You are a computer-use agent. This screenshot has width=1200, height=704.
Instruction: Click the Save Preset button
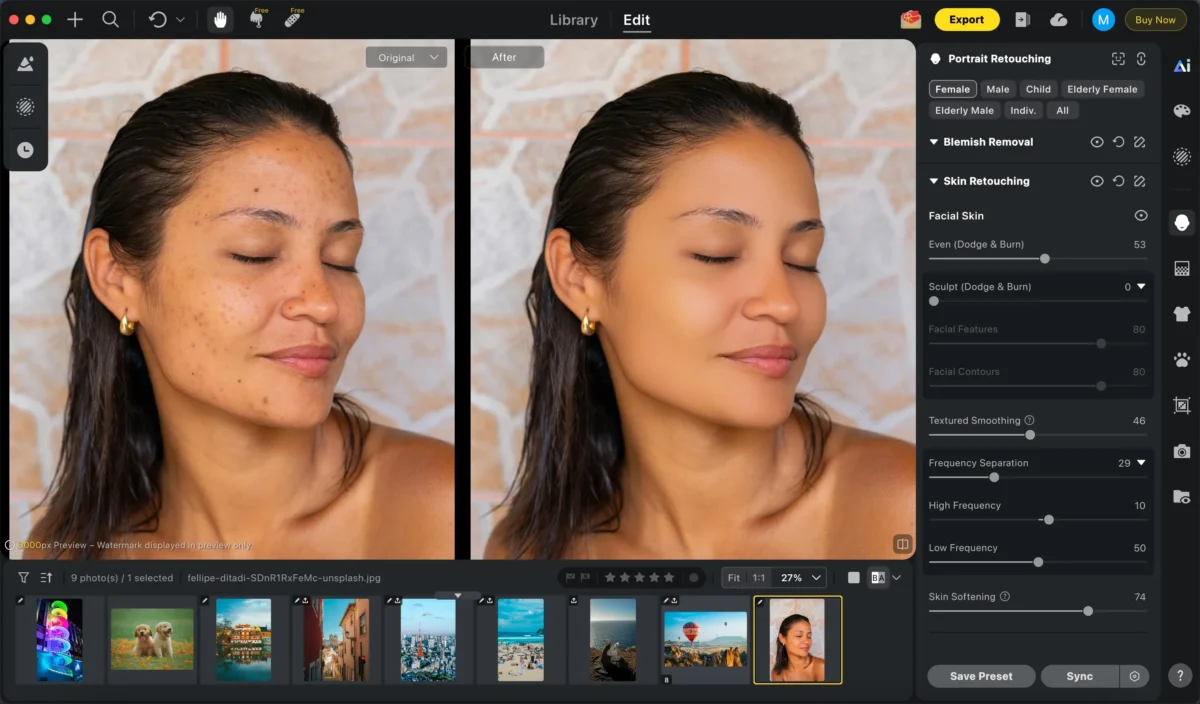point(980,676)
